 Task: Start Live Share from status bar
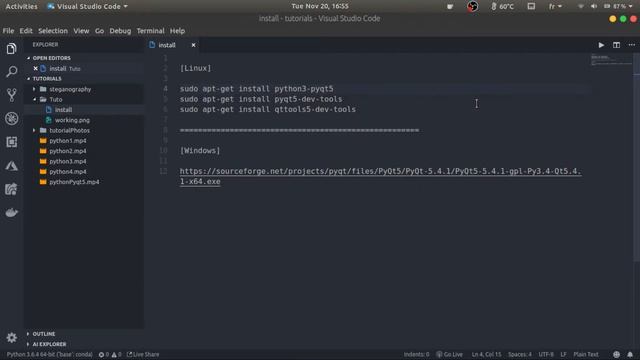pos(143,354)
